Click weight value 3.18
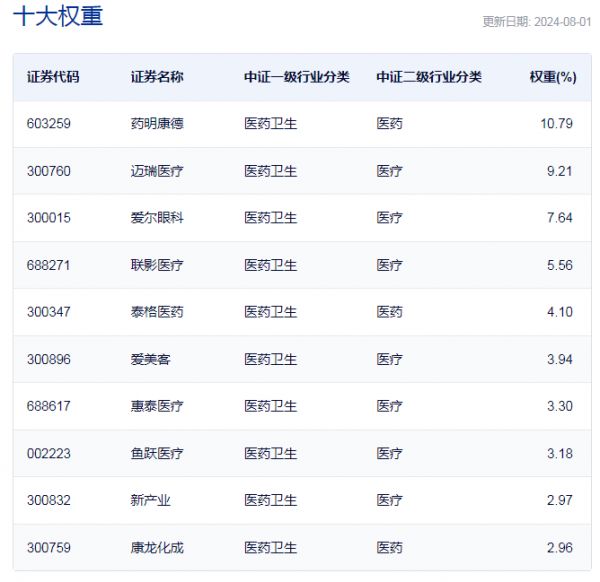Image resolution: width=600 pixels, height=582 pixels. click(559, 453)
